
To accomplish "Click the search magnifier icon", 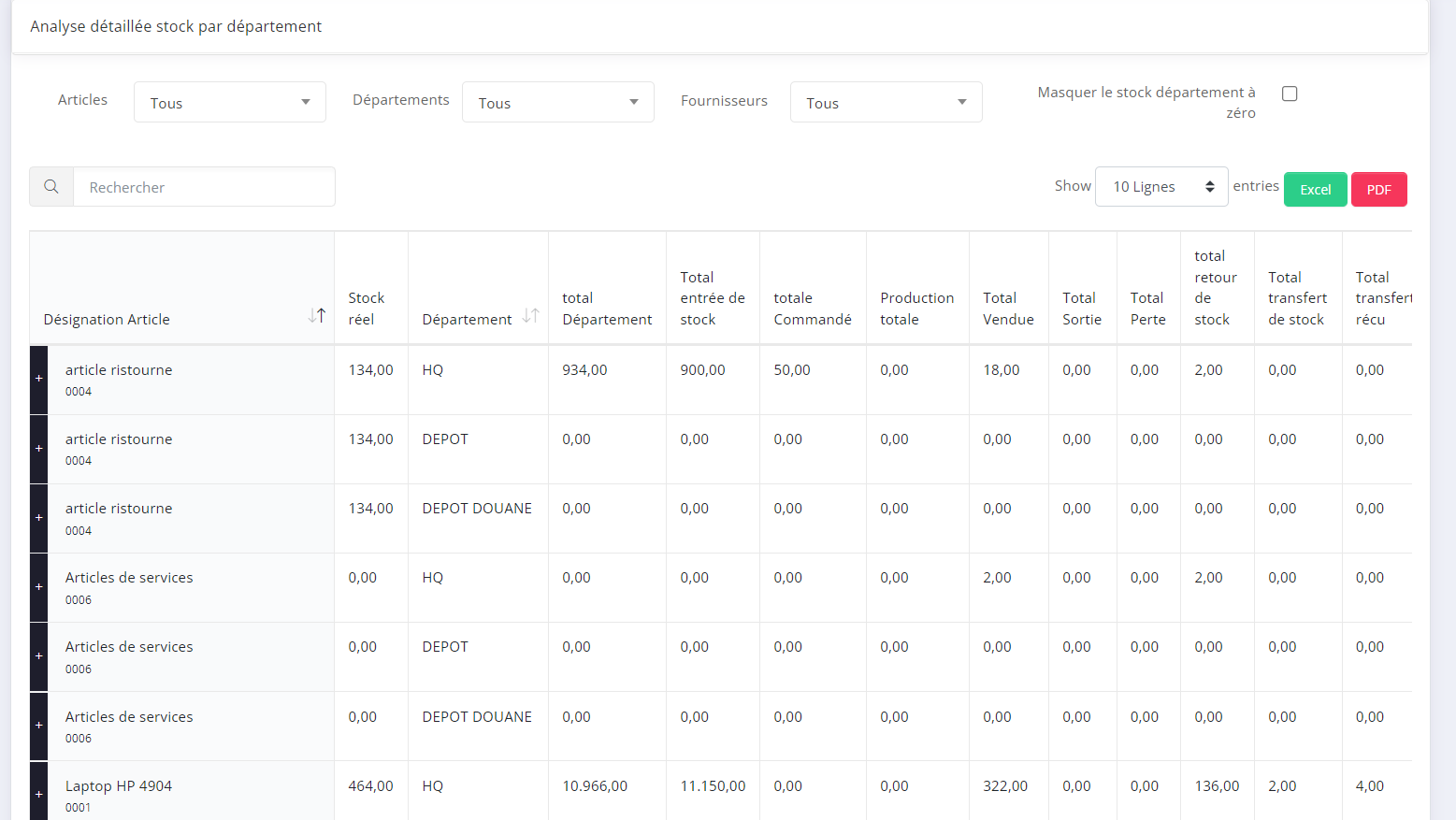I will [51, 187].
